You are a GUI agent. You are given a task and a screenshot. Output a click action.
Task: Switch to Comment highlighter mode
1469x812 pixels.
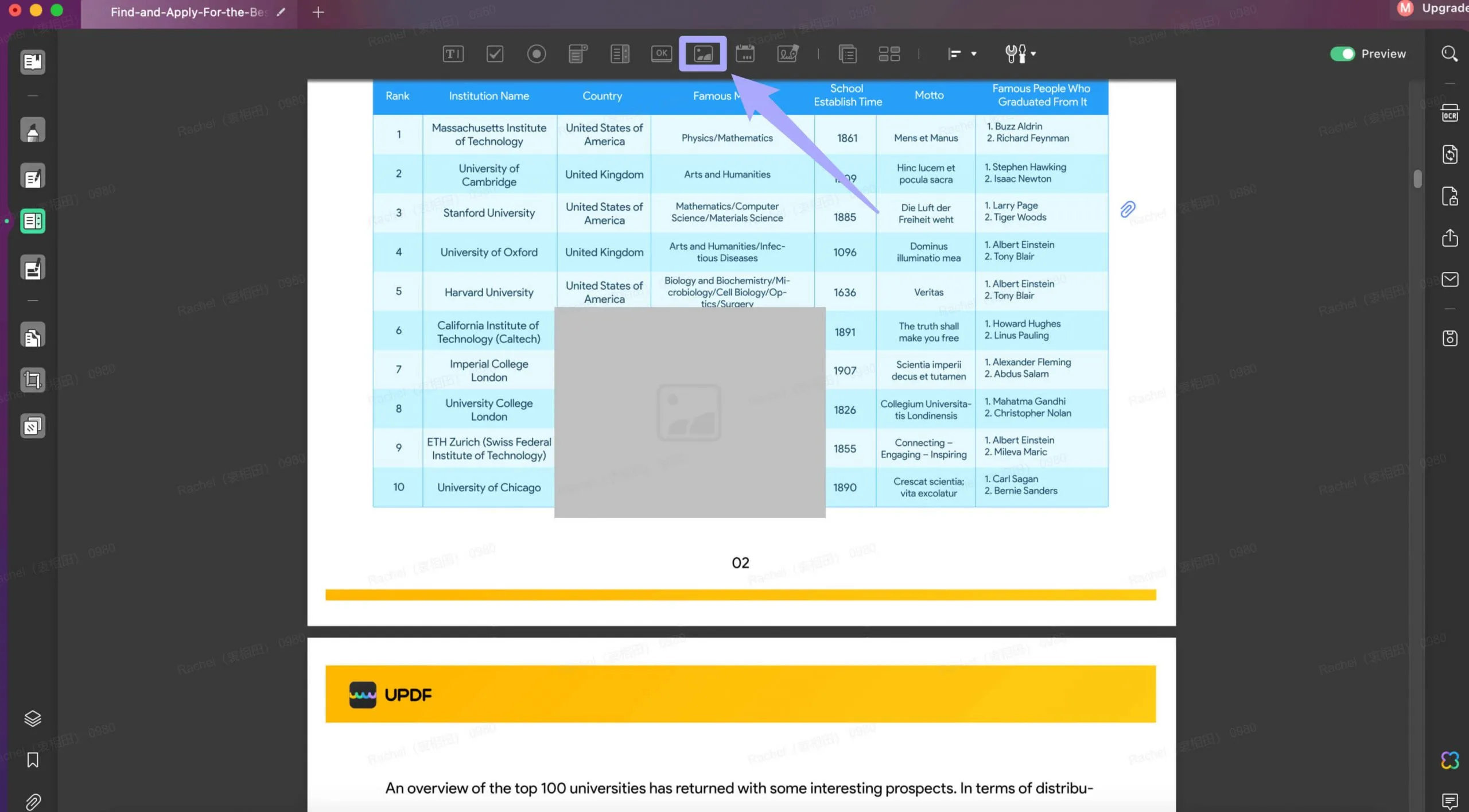(33, 130)
